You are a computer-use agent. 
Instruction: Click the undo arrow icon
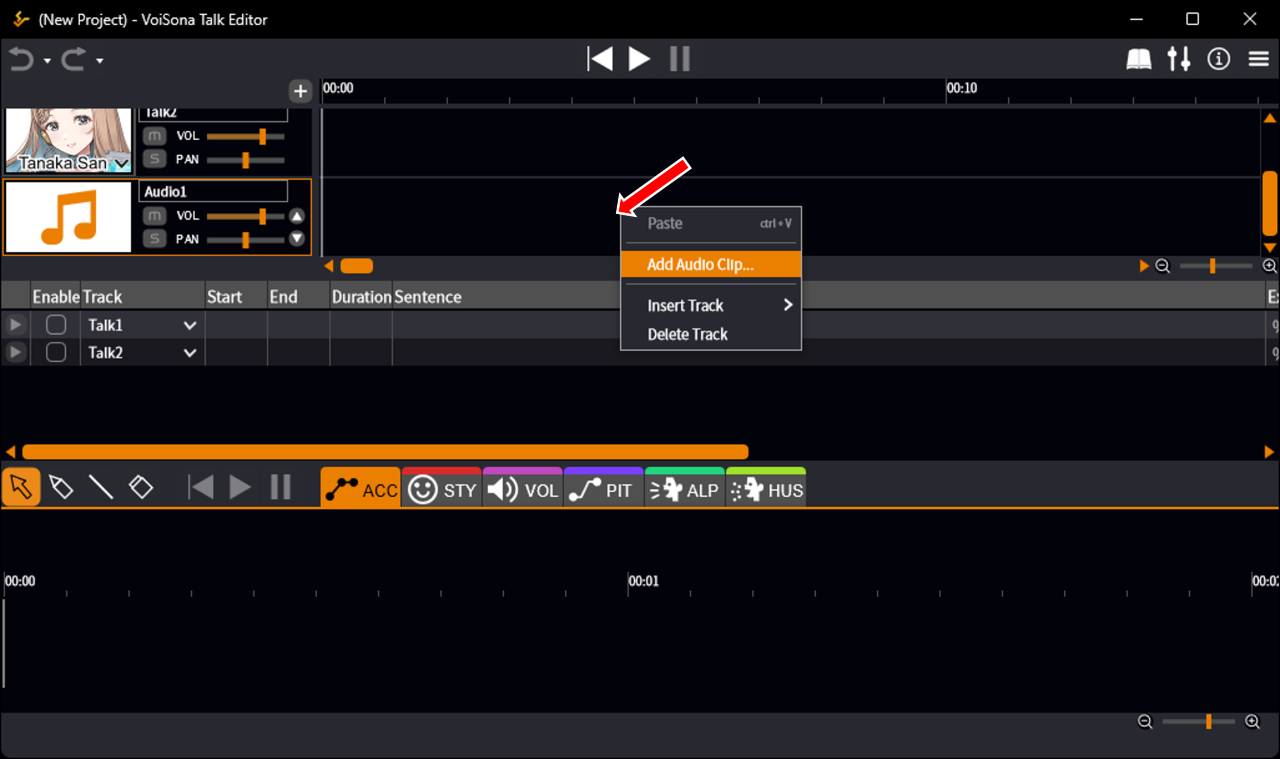(x=21, y=60)
